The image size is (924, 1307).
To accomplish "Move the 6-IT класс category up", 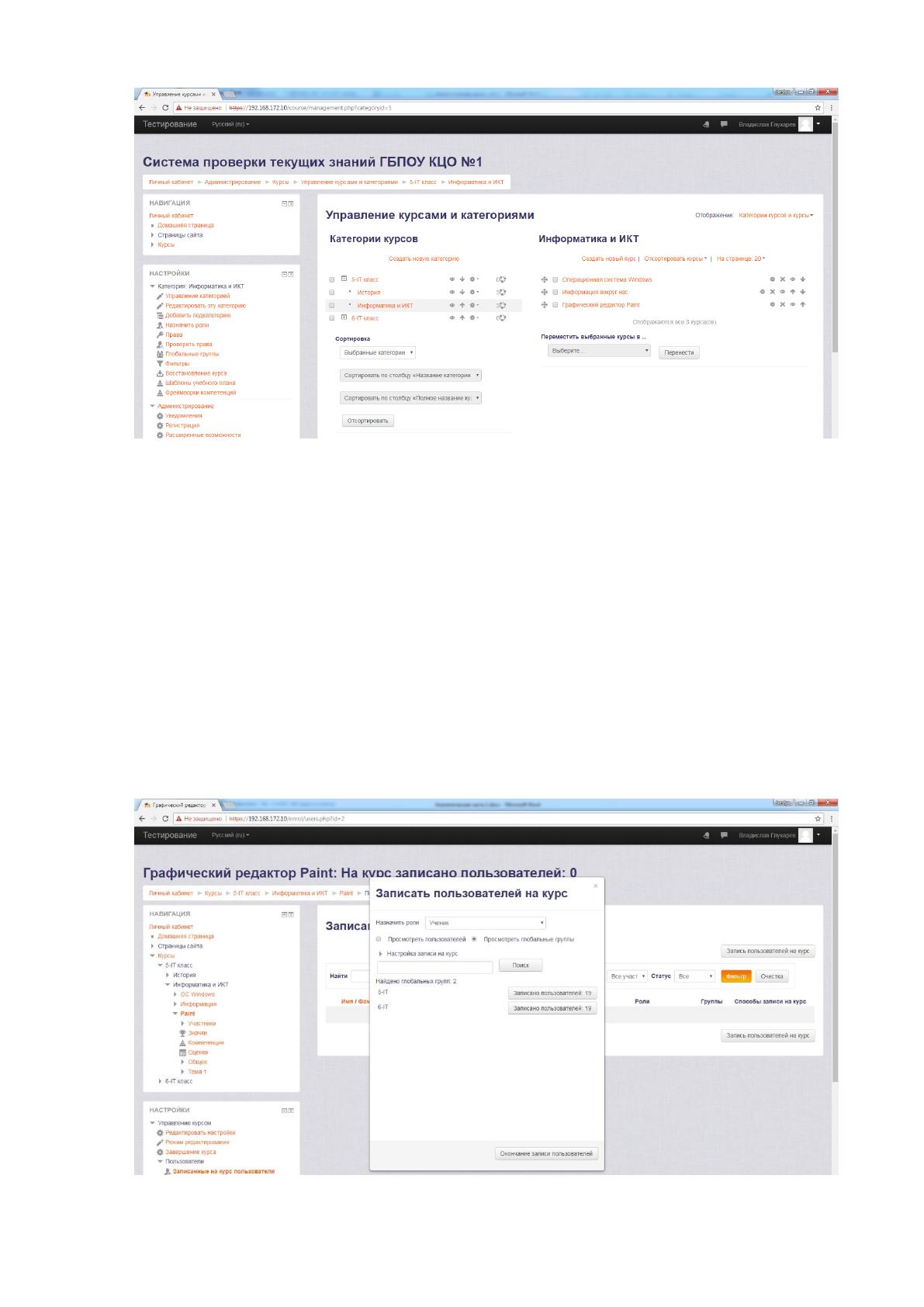I will point(462,317).
